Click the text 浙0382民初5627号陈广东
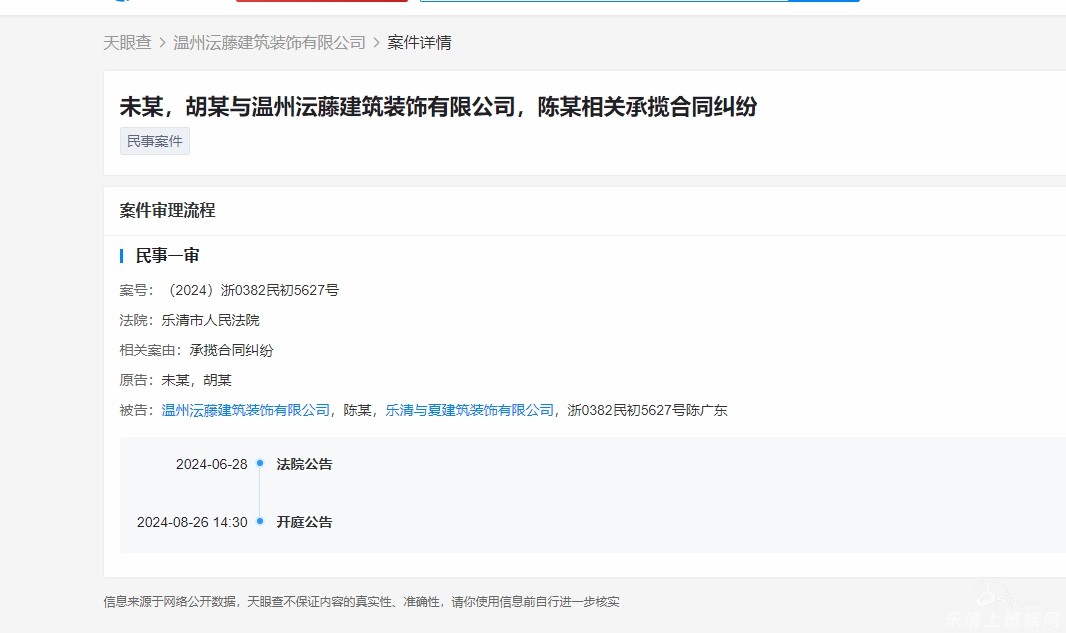 coord(647,410)
